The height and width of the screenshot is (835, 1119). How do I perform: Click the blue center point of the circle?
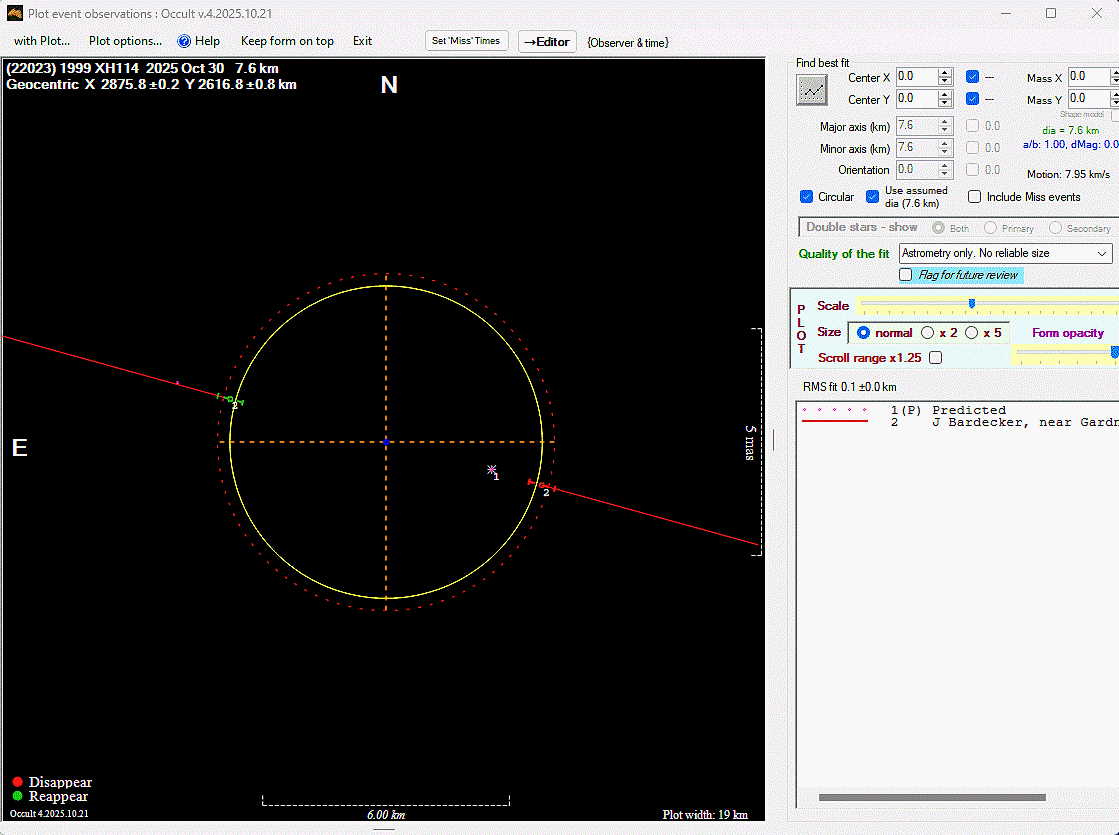click(386, 441)
